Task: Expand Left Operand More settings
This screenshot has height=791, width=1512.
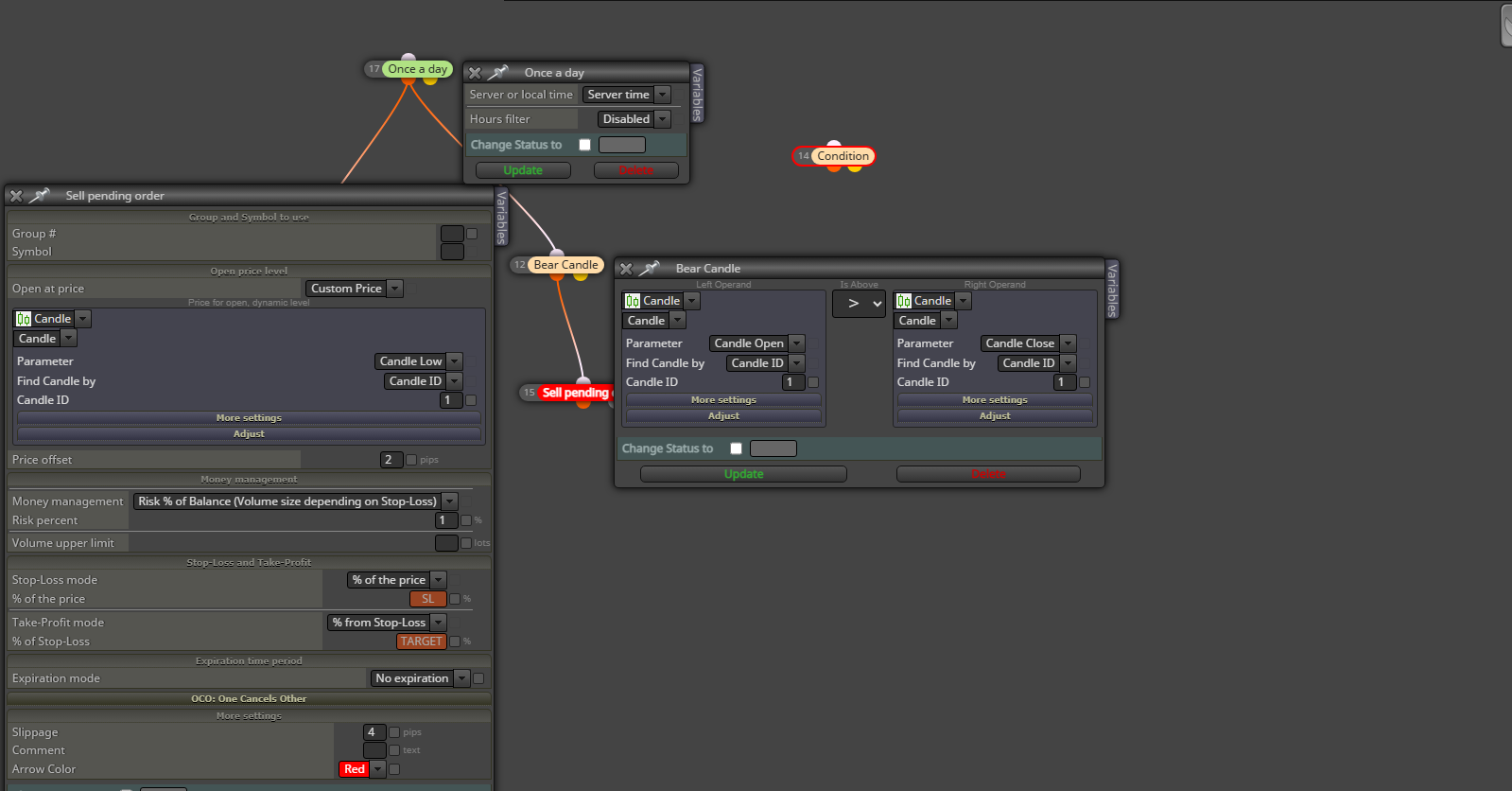Action: 723,399
